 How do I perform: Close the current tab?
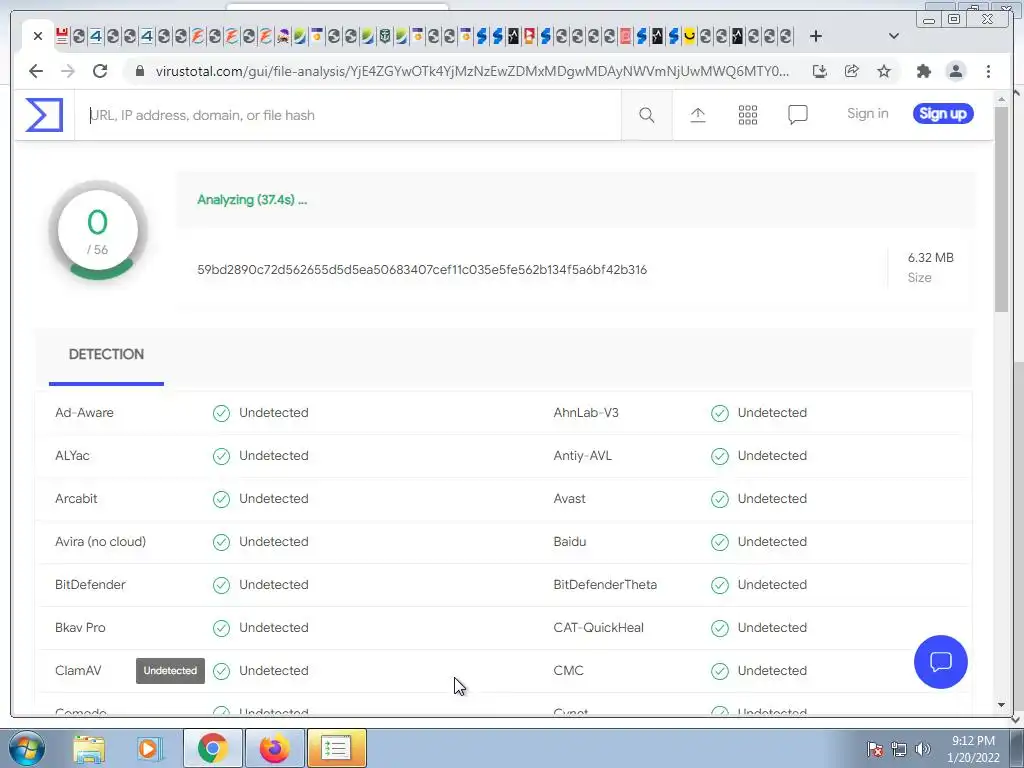[x=38, y=36]
